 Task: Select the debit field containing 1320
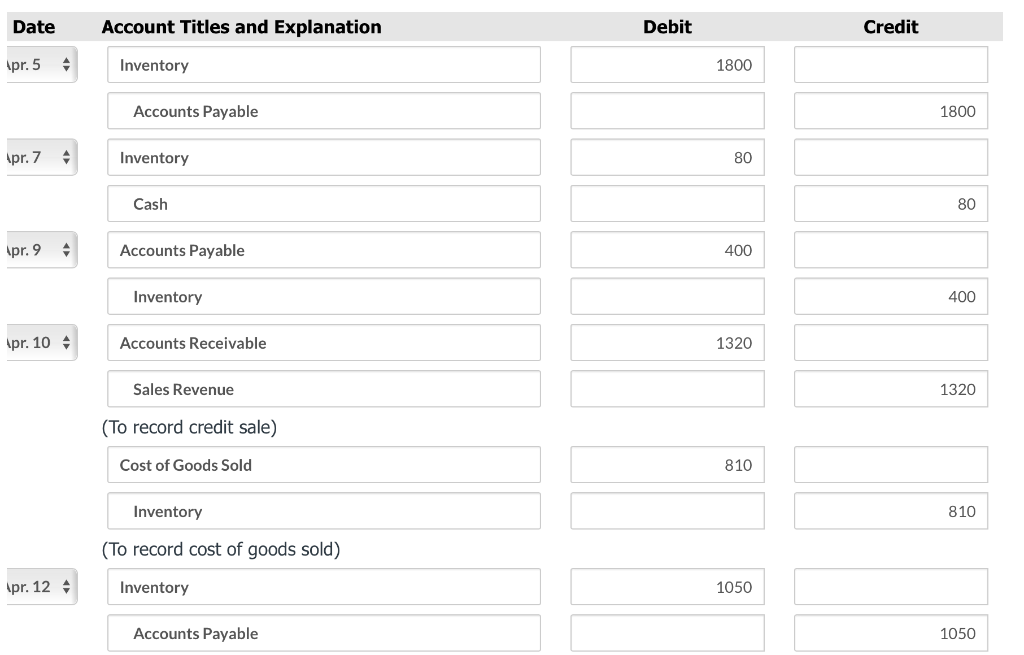click(667, 343)
